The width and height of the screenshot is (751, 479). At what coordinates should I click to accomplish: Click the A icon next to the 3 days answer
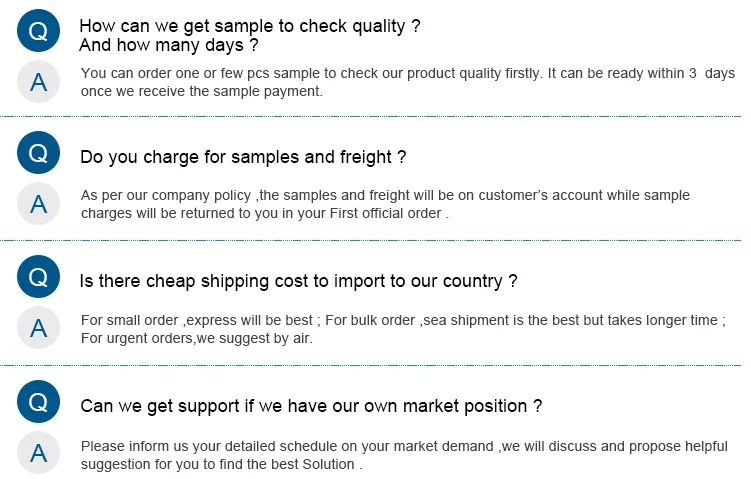click(39, 82)
